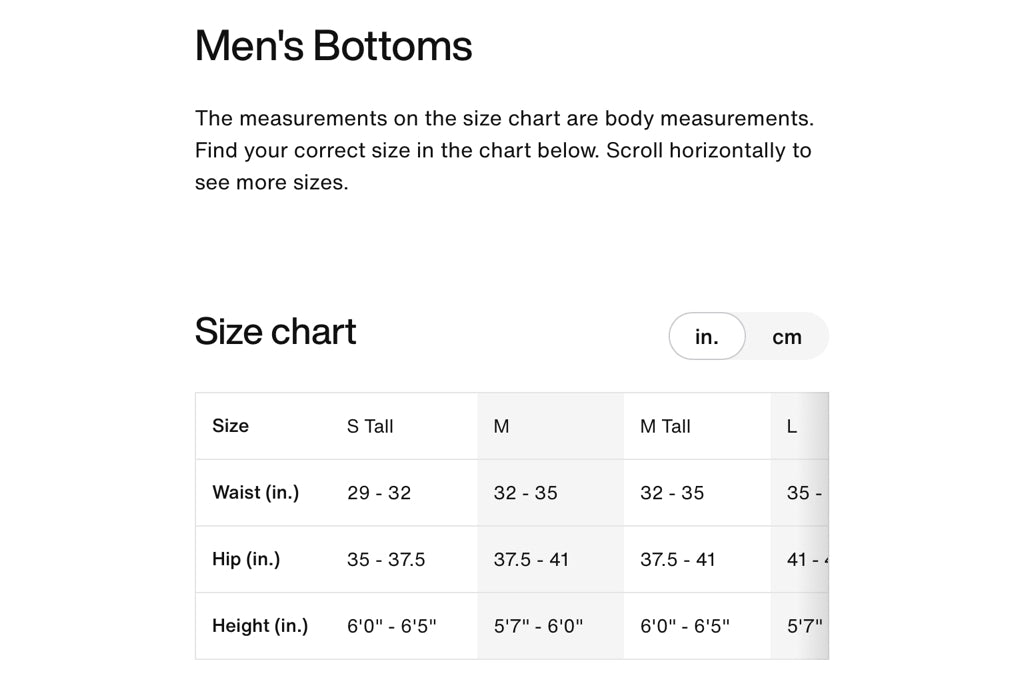Click the M column hip value
This screenshot has height=694, width=1024.
pyautogui.click(x=531, y=559)
